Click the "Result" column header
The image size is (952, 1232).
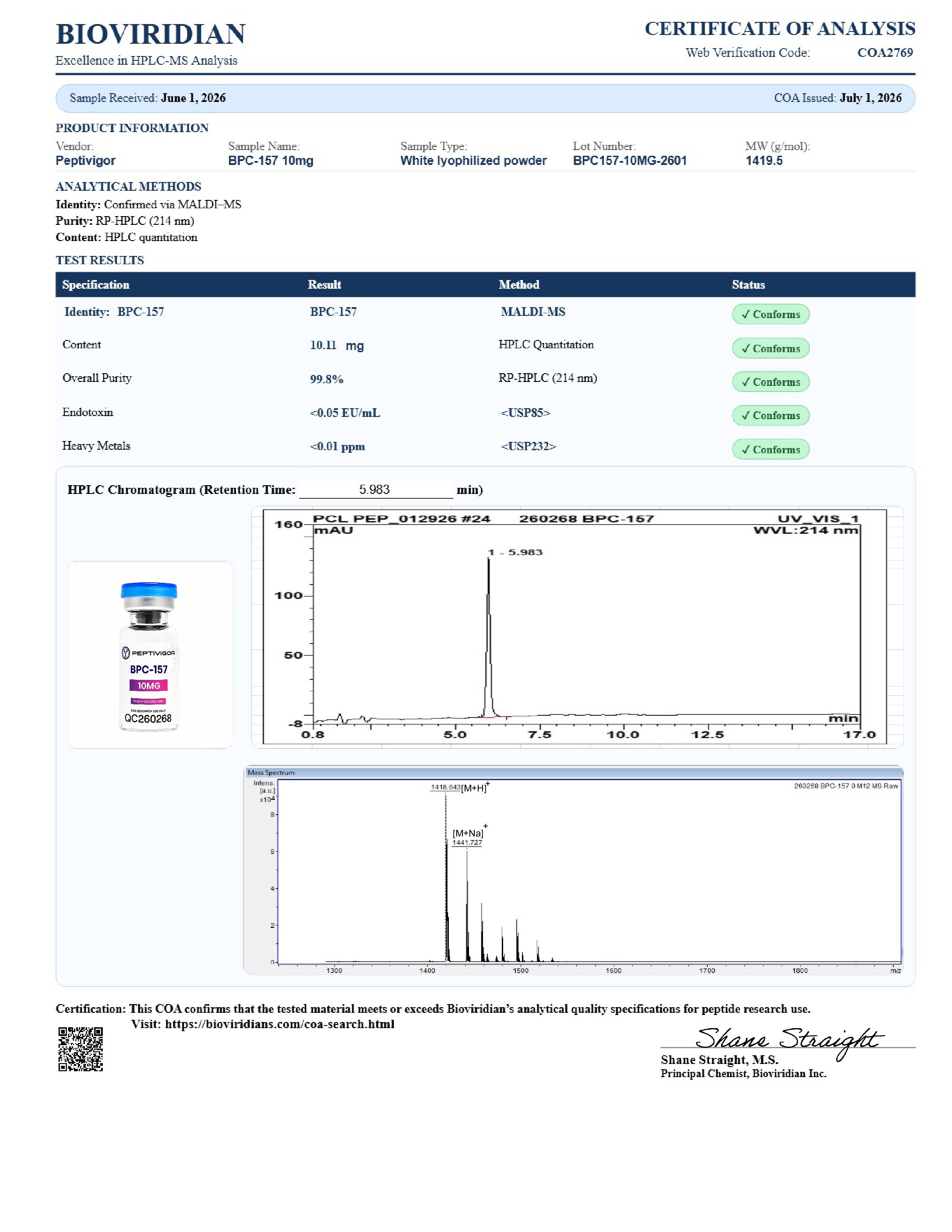(x=324, y=285)
